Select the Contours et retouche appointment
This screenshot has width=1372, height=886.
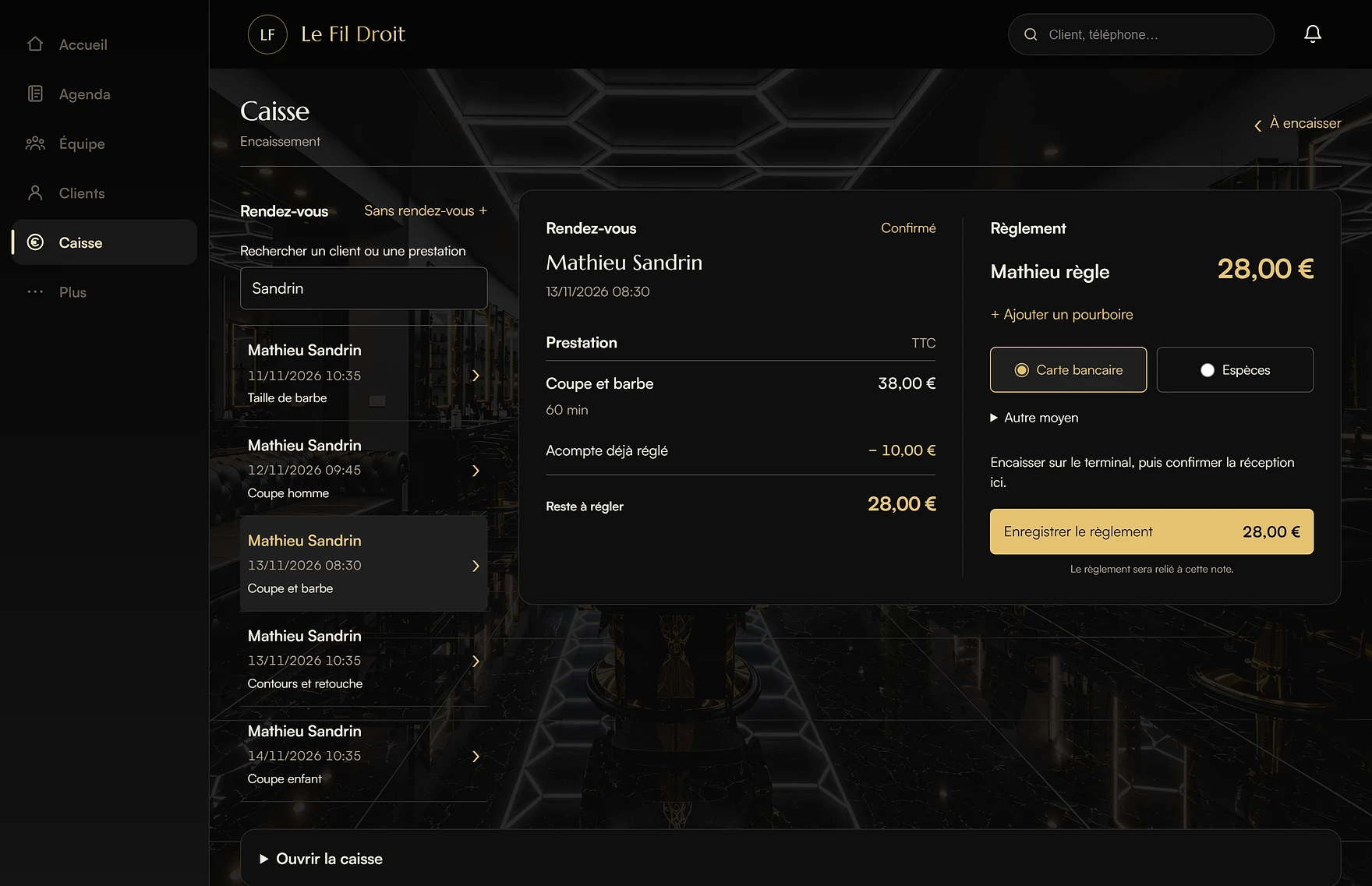364,659
